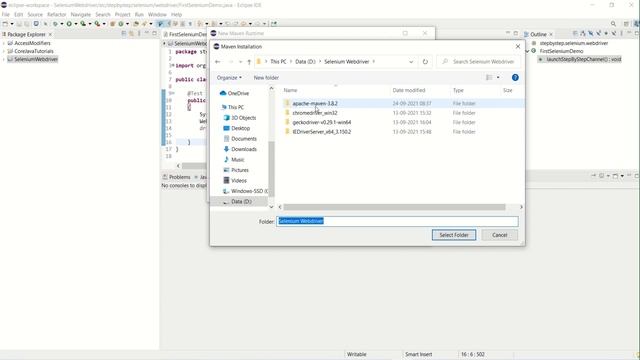Click the Sort icon in Outline toolbar
The width and height of the screenshot is (640, 360).
[x=583, y=33]
